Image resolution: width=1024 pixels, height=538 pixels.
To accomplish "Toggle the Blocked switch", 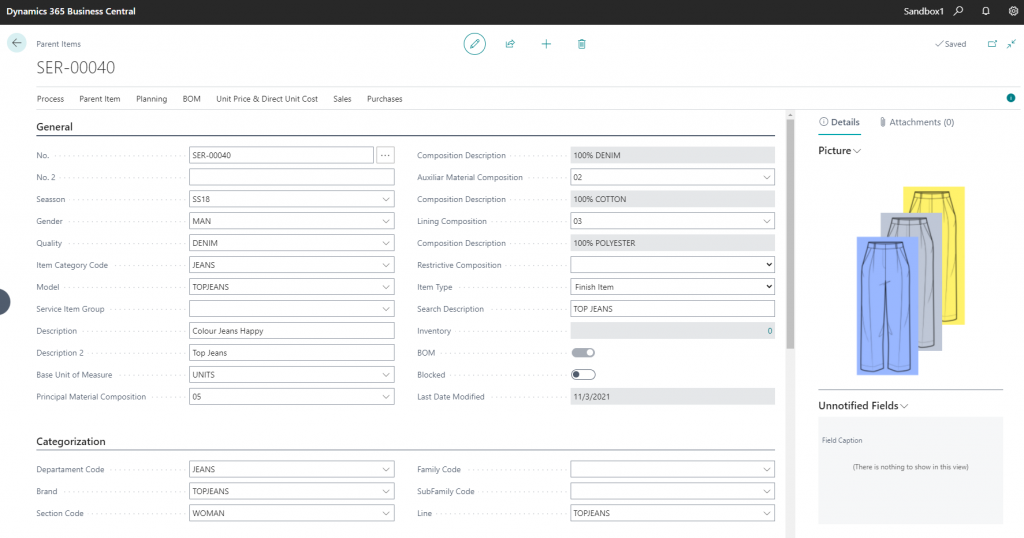I will click(x=583, y=375).
